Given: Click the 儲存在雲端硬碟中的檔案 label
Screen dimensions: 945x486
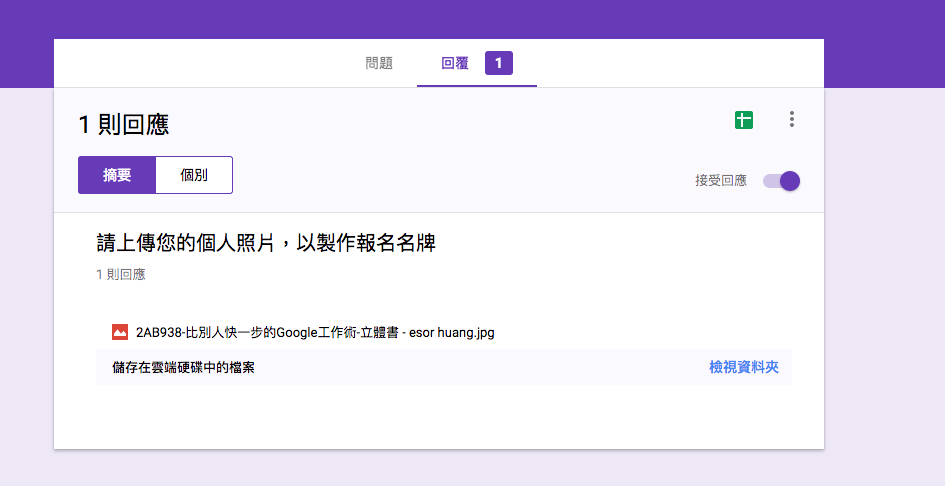Looking at the screenshot, I should pos(183,367).
